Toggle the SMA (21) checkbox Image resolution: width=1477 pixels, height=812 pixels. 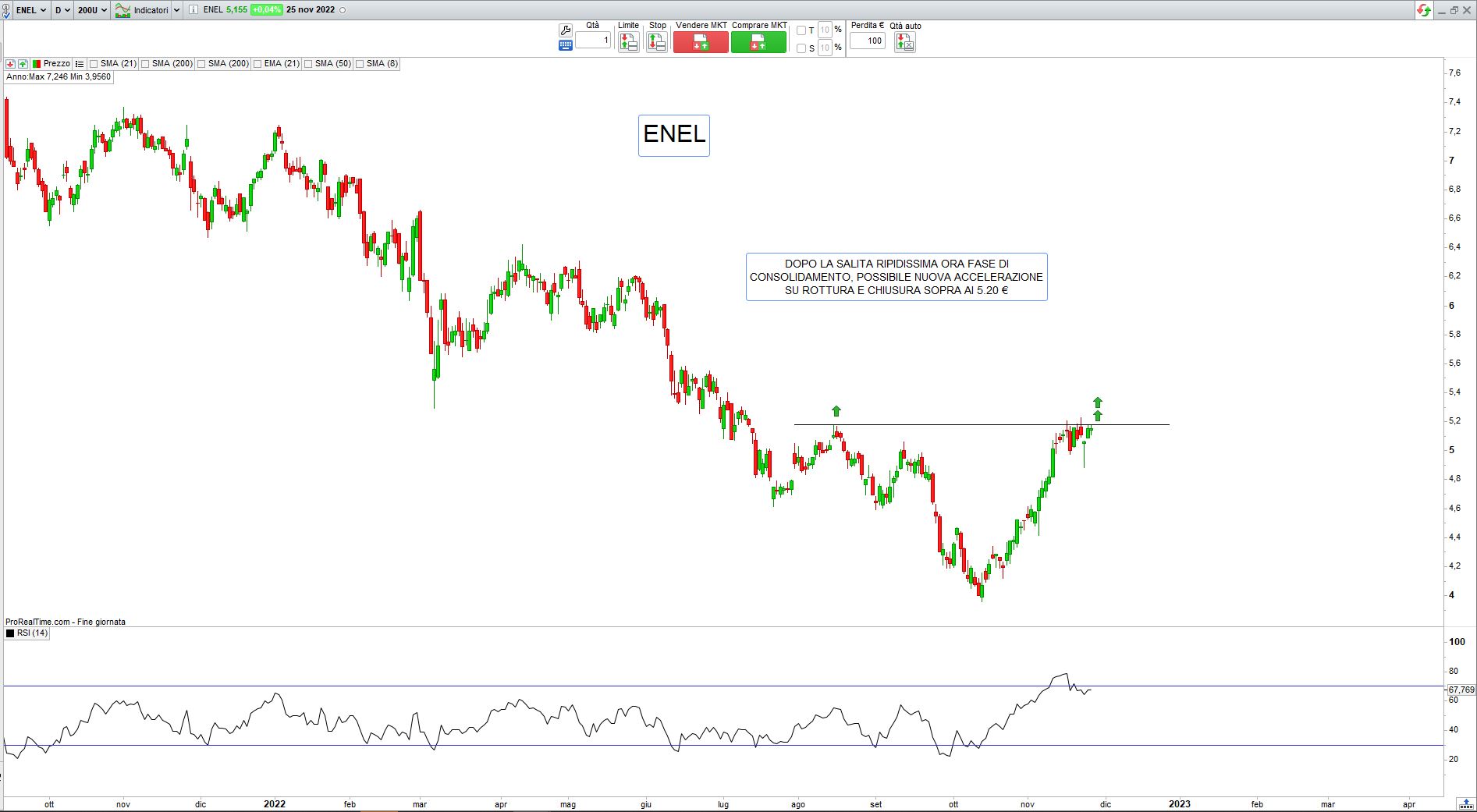pos(94,64)
